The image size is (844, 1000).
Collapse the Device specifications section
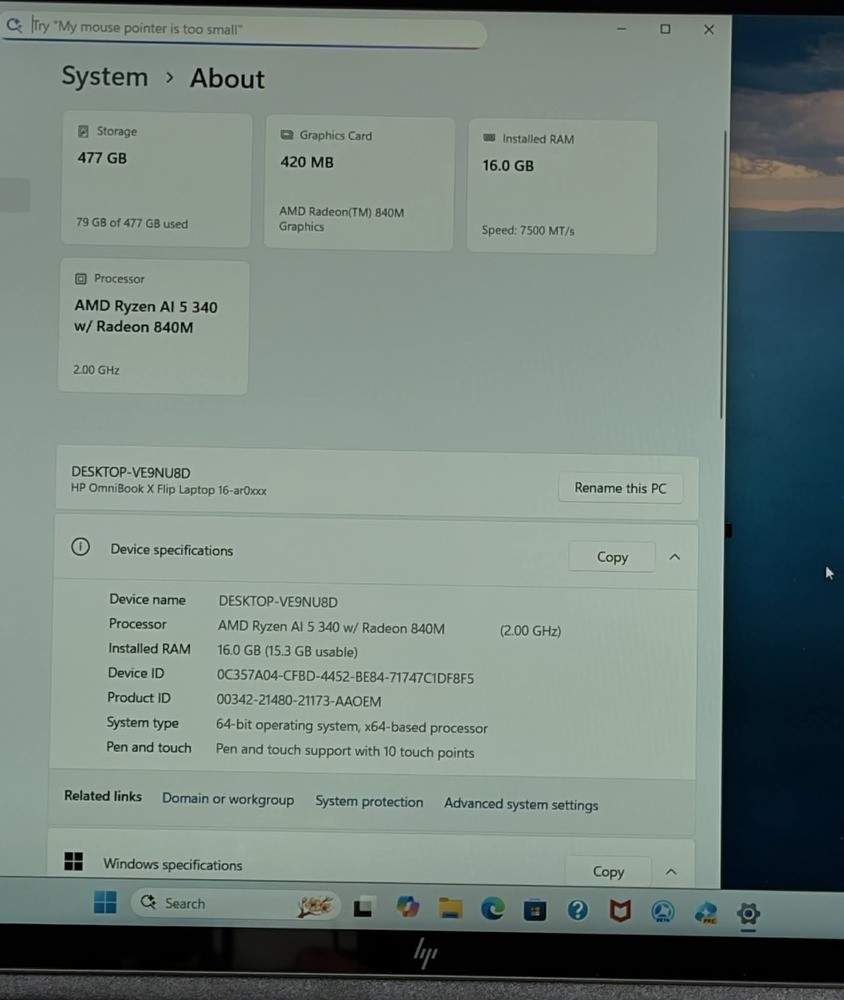point(674,557)
